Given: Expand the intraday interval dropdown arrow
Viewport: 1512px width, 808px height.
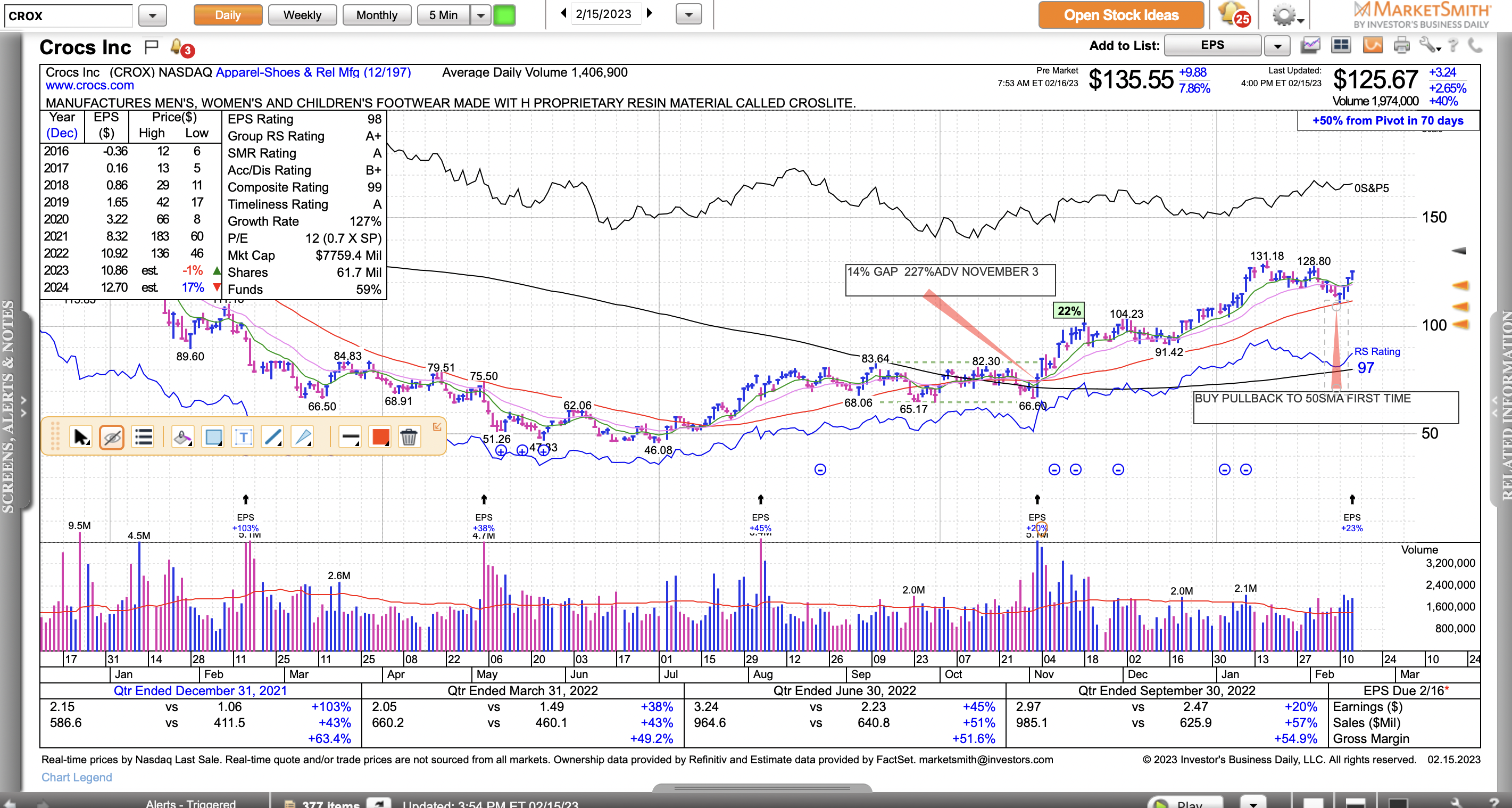Looking at the screenshot, I should pos(481,15).
